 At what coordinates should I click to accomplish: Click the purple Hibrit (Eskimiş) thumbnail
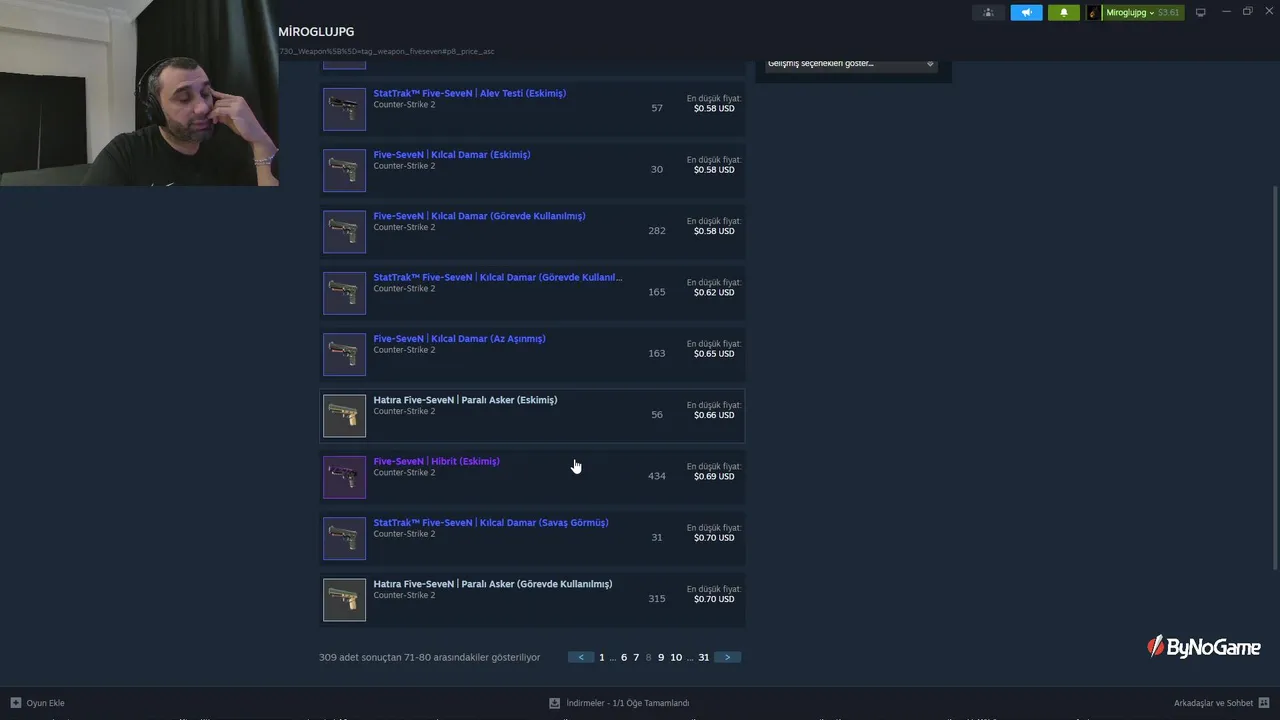(344, 477)
